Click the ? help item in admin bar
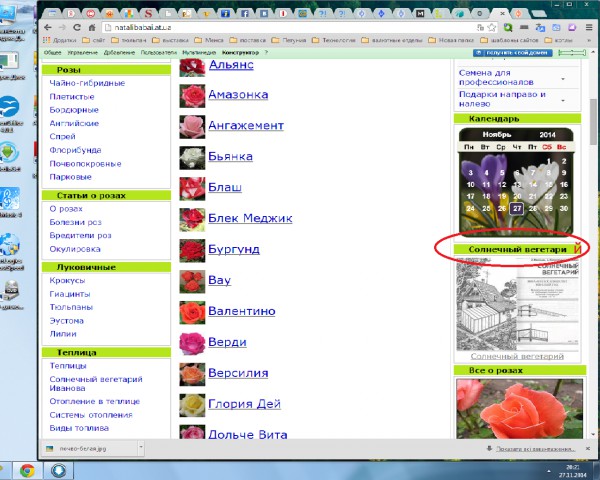This screenshot has width=600, height=480. coord(266,52)
